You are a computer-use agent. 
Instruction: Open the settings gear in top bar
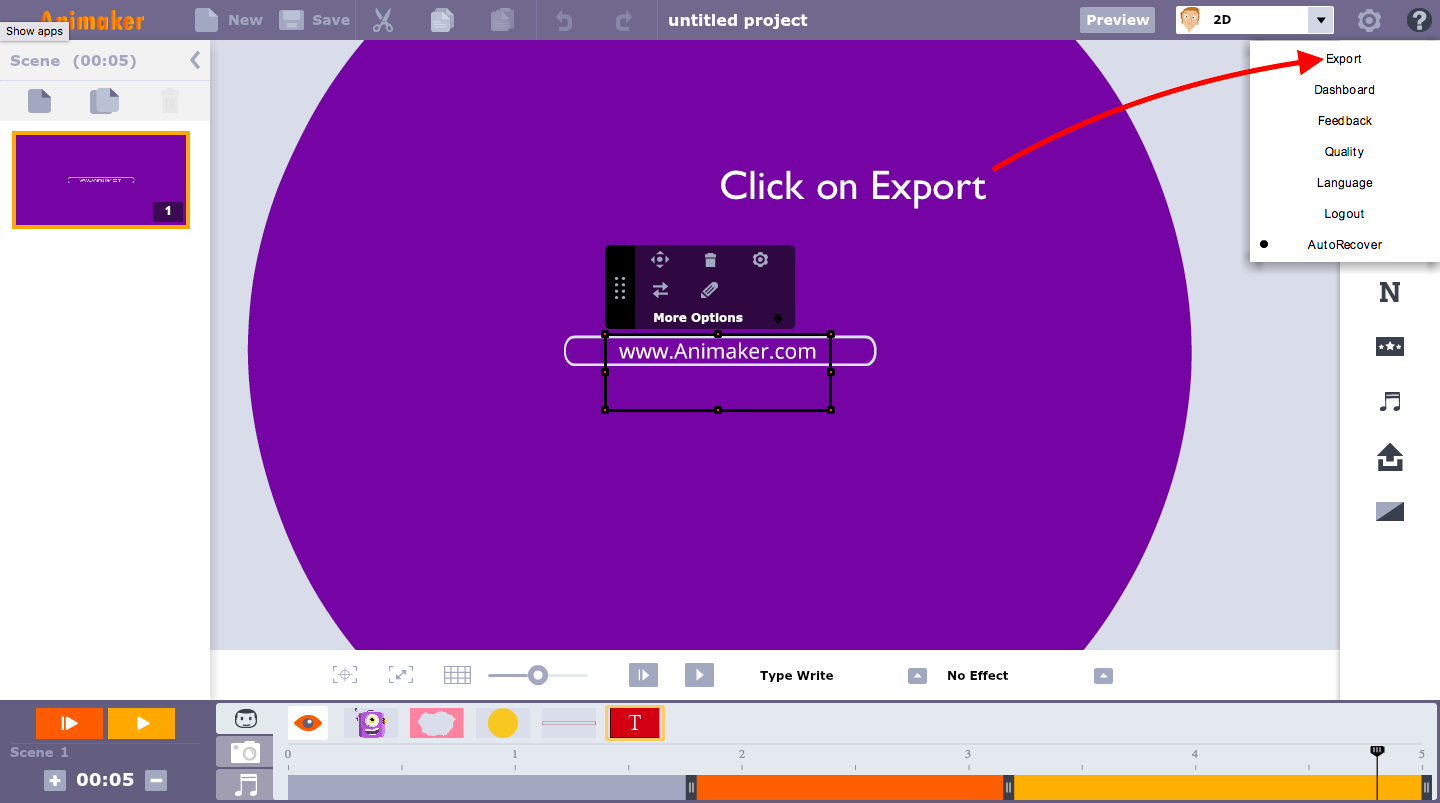pos(1369,20)
